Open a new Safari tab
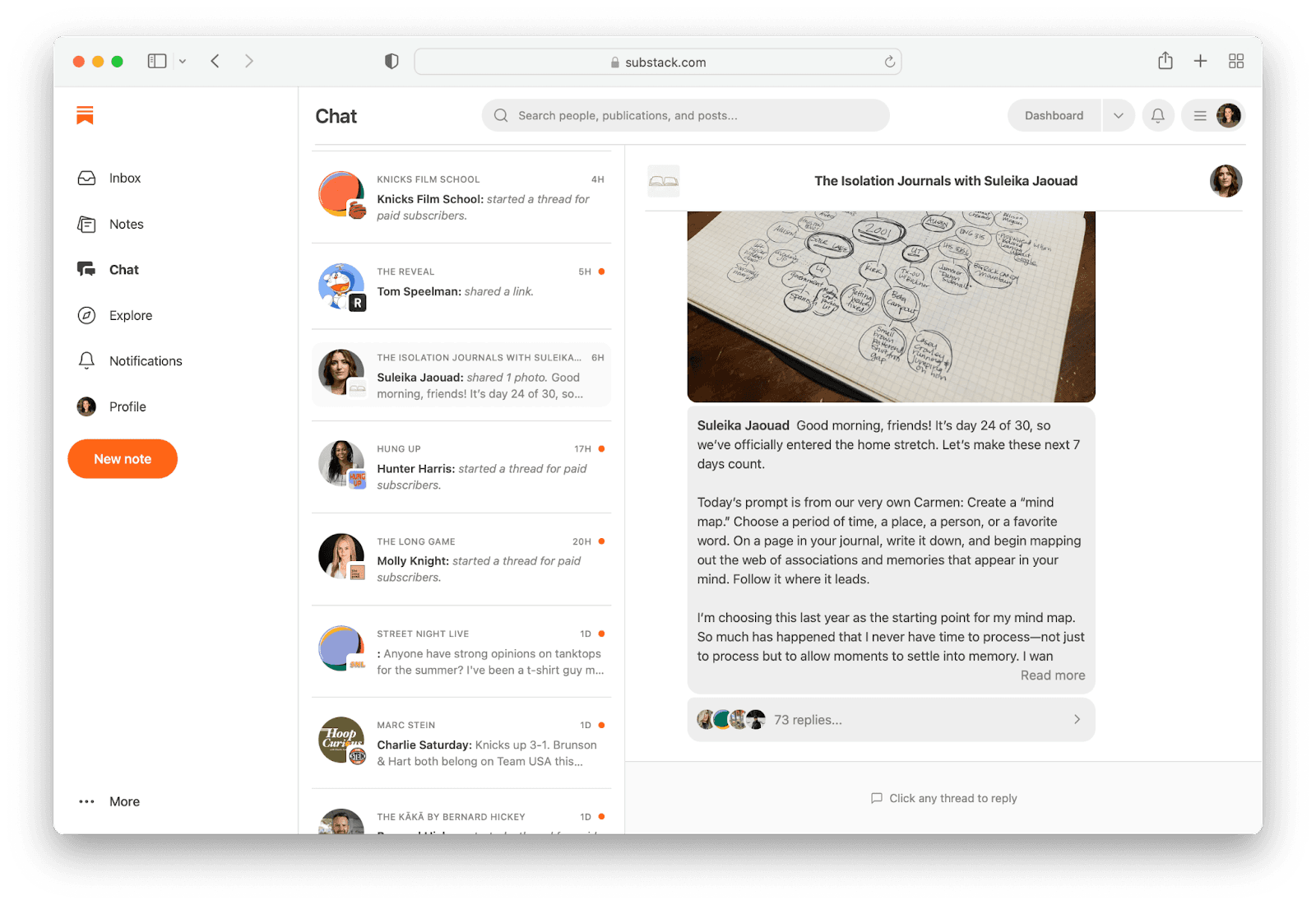 tap(1200, 61)
